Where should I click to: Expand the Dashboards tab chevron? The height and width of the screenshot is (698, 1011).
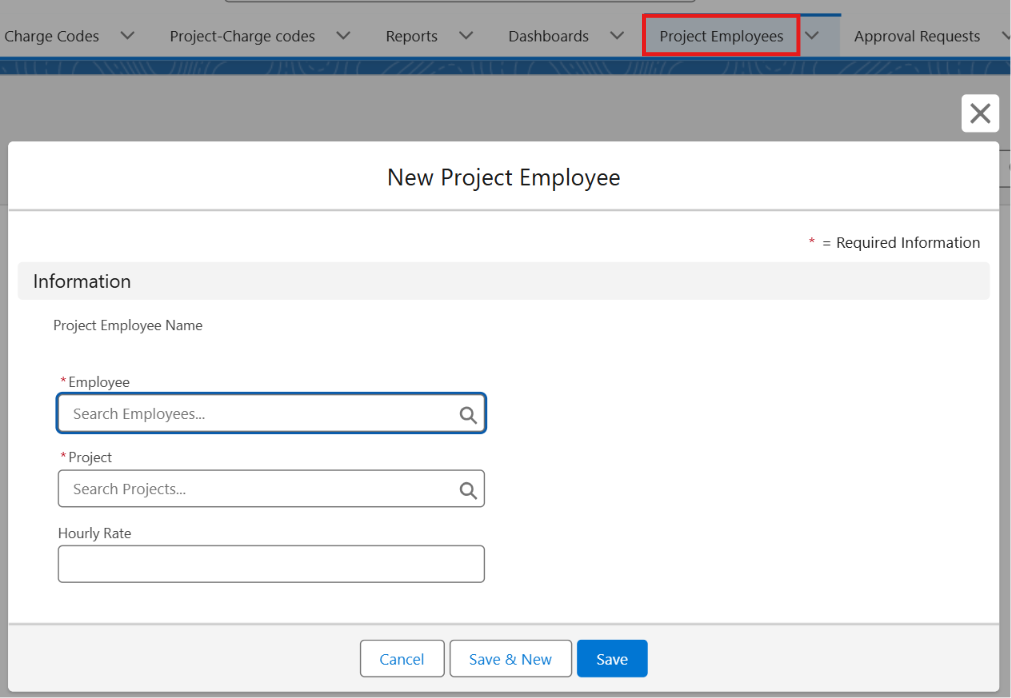point(617,35)
